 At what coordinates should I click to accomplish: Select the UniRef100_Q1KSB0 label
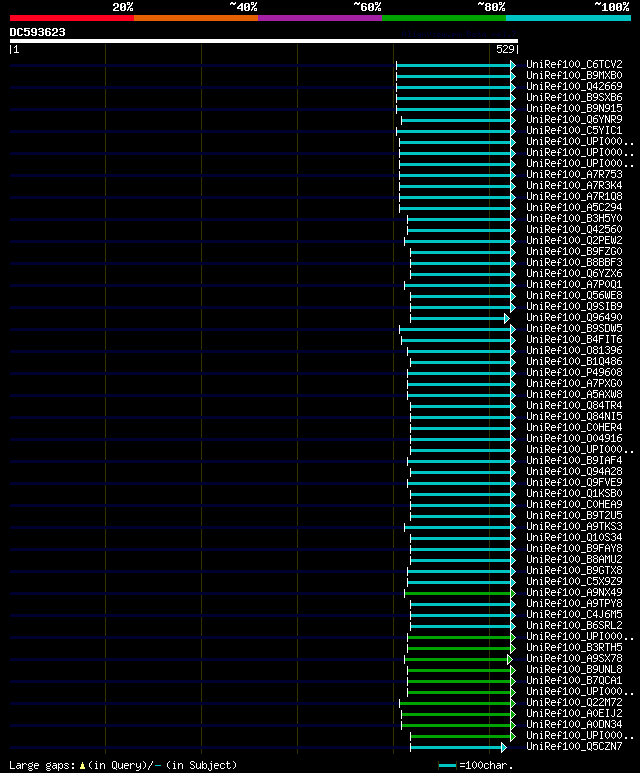(x=574, y=493)
